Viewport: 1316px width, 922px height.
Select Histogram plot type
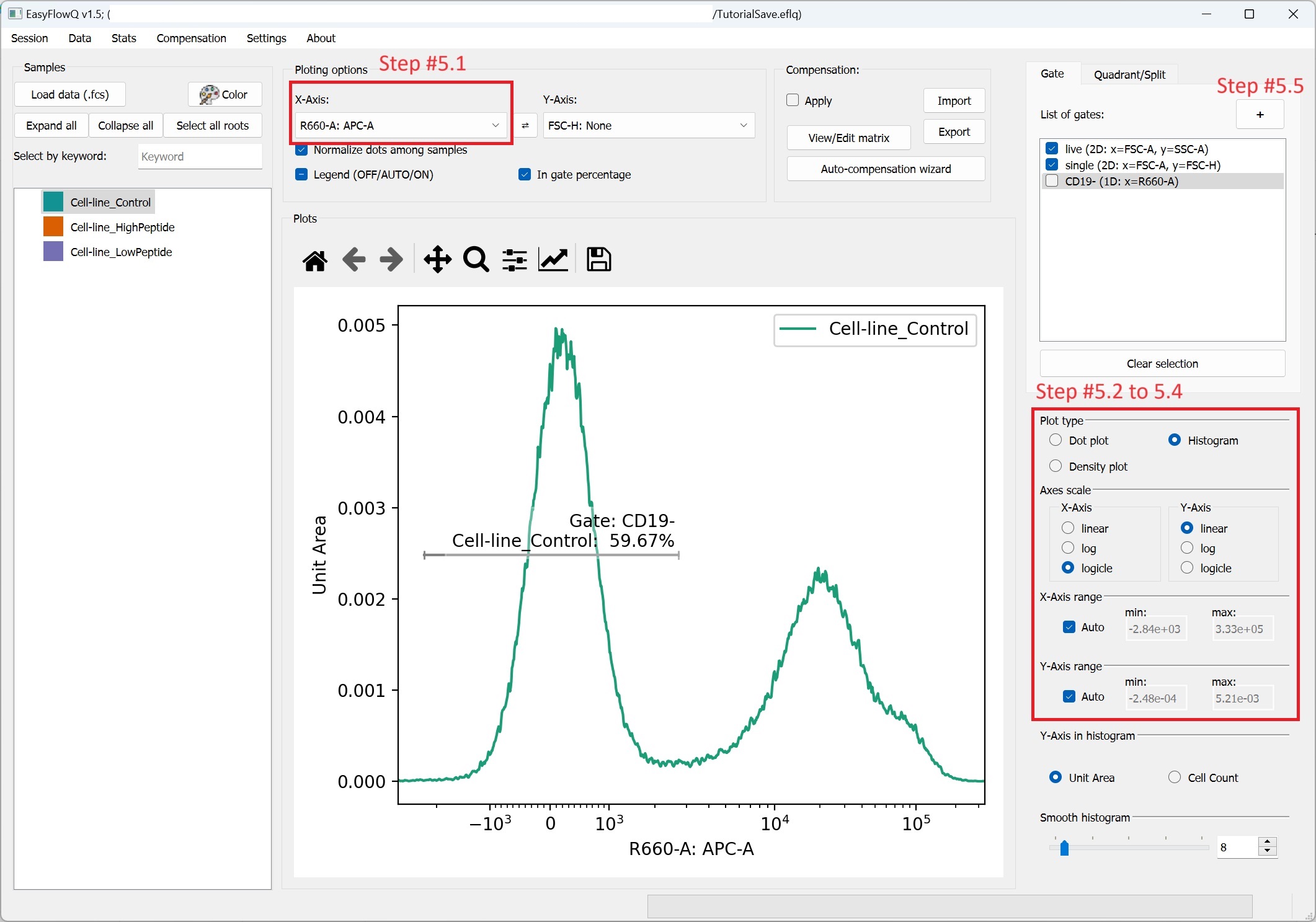point(1175,440)
